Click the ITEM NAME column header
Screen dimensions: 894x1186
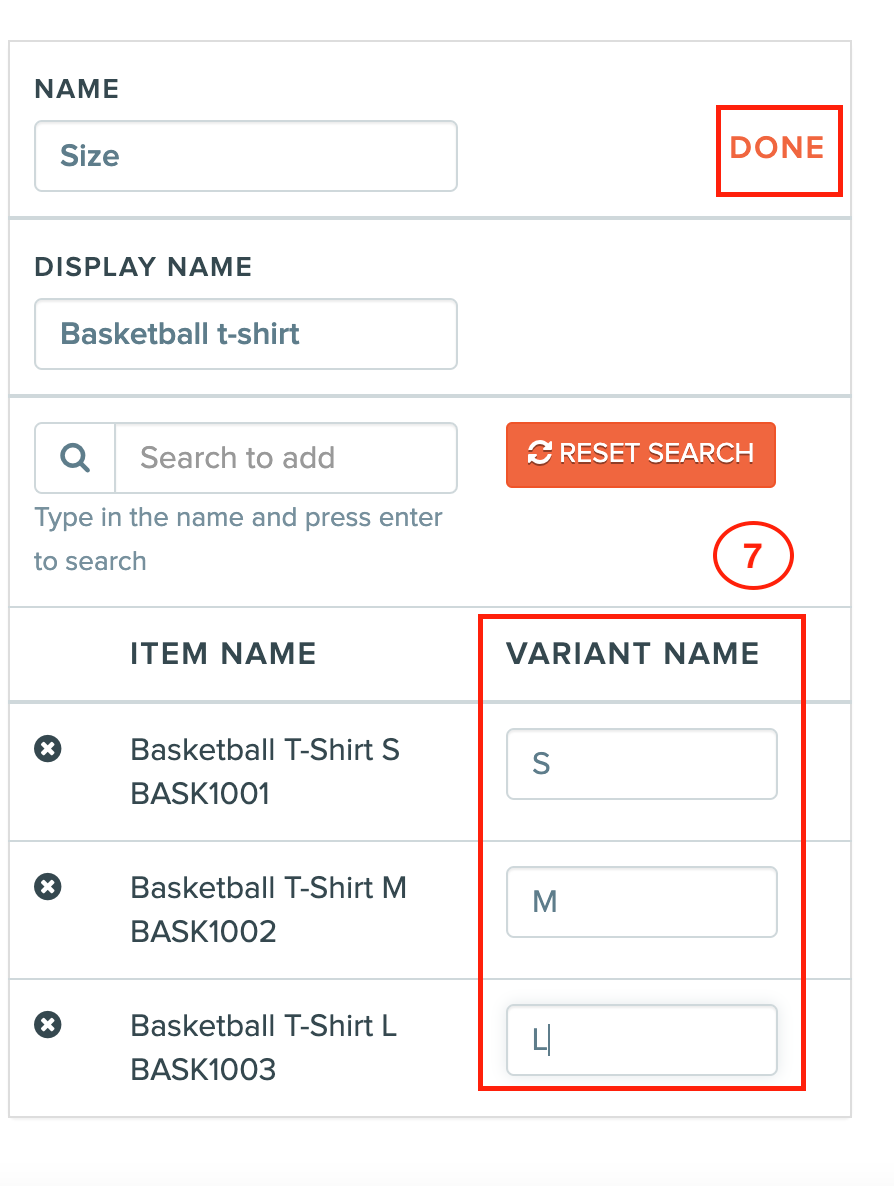pyautogui.click(x=223, y=654)
